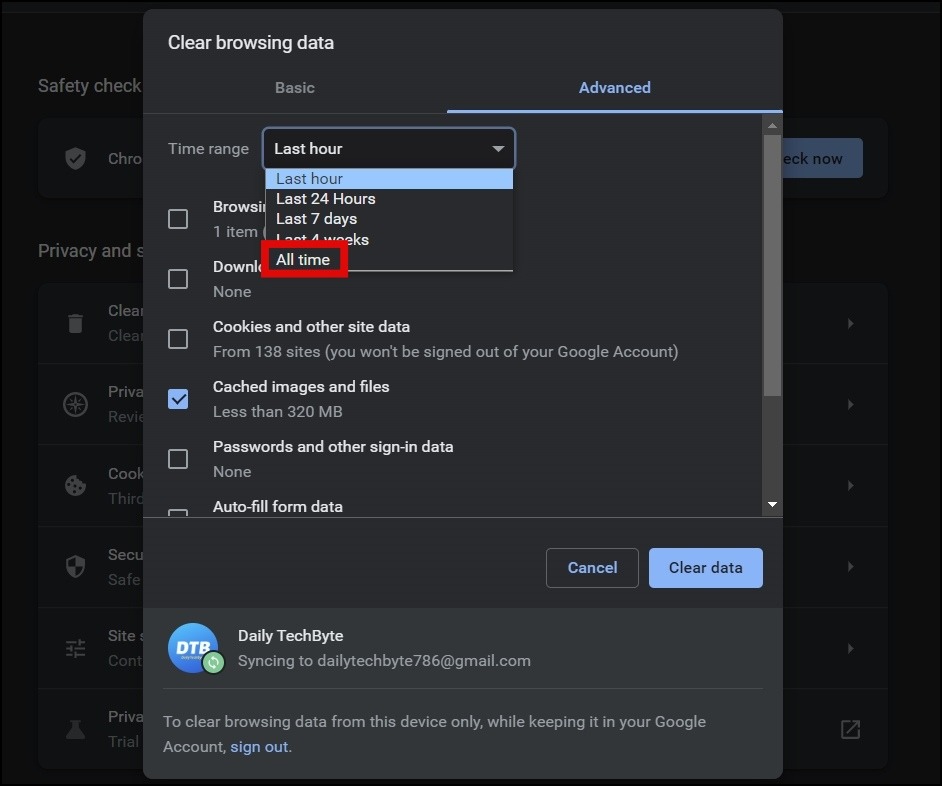
Task: Click the dialog scrollbar down arrow
Action: [772, 505]
